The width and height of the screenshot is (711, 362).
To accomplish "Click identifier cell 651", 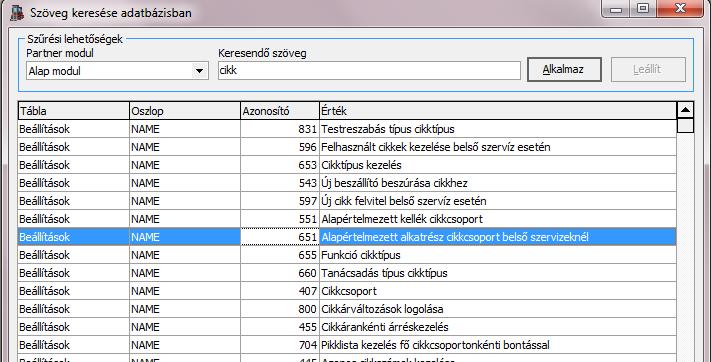I will point(280,237).
